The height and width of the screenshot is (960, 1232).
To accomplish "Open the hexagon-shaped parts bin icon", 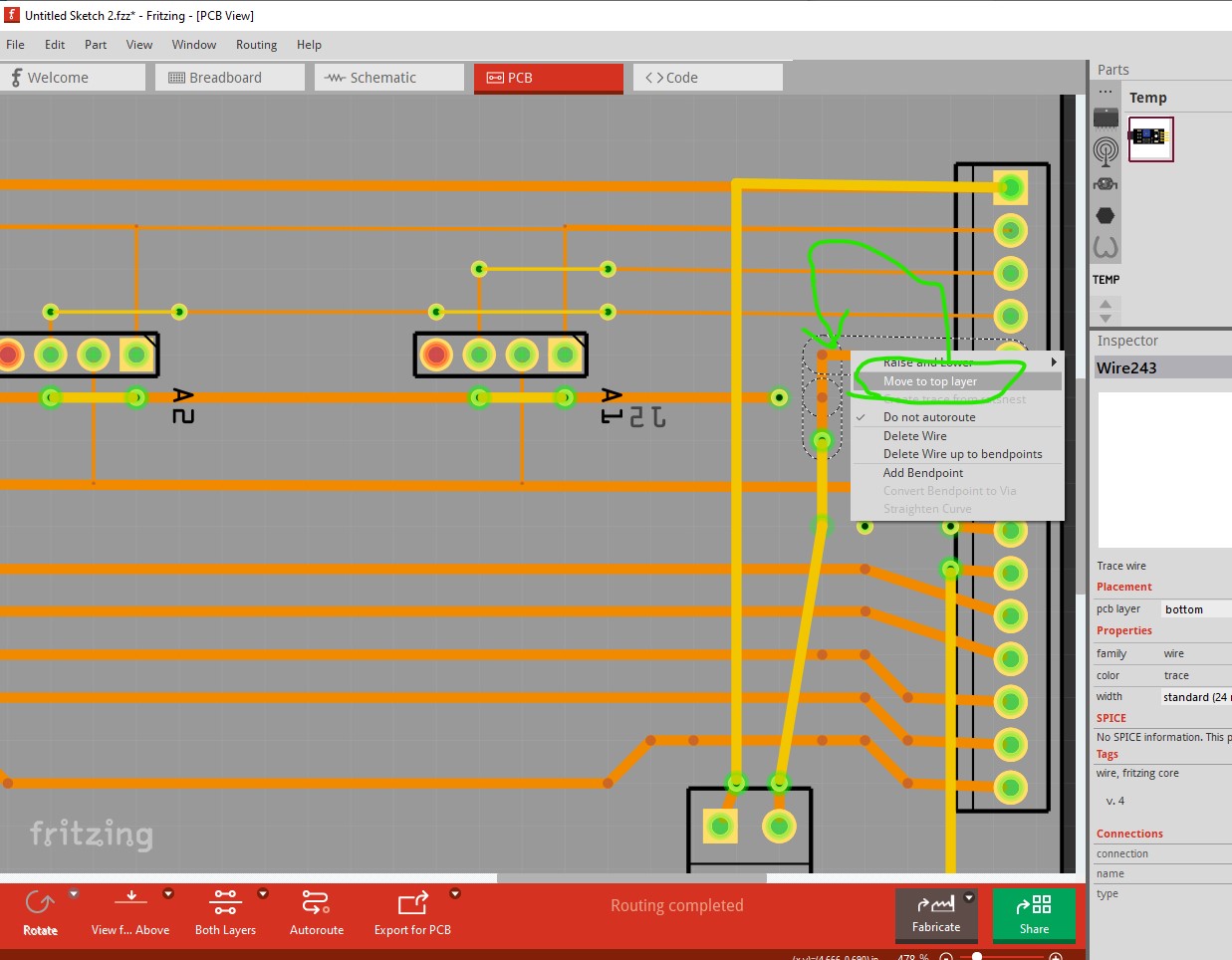I will click(x=1106, y=215).
